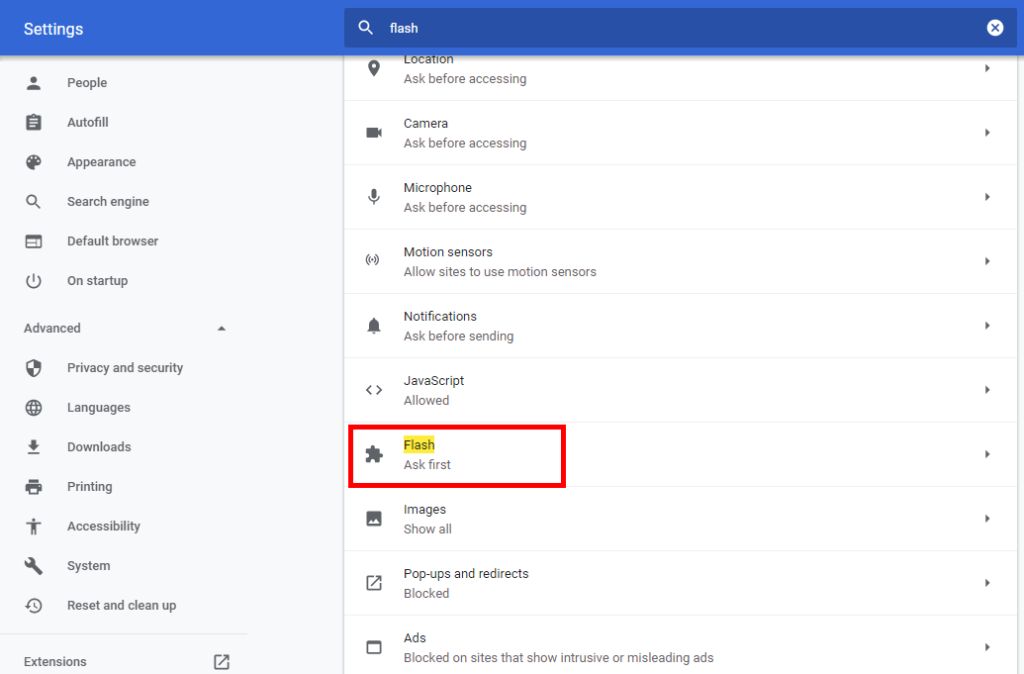Image resolution: width=1024 pixels, height=674 pixels.
Task: Click the Images picture icon
Action: (x=374, y=519)
